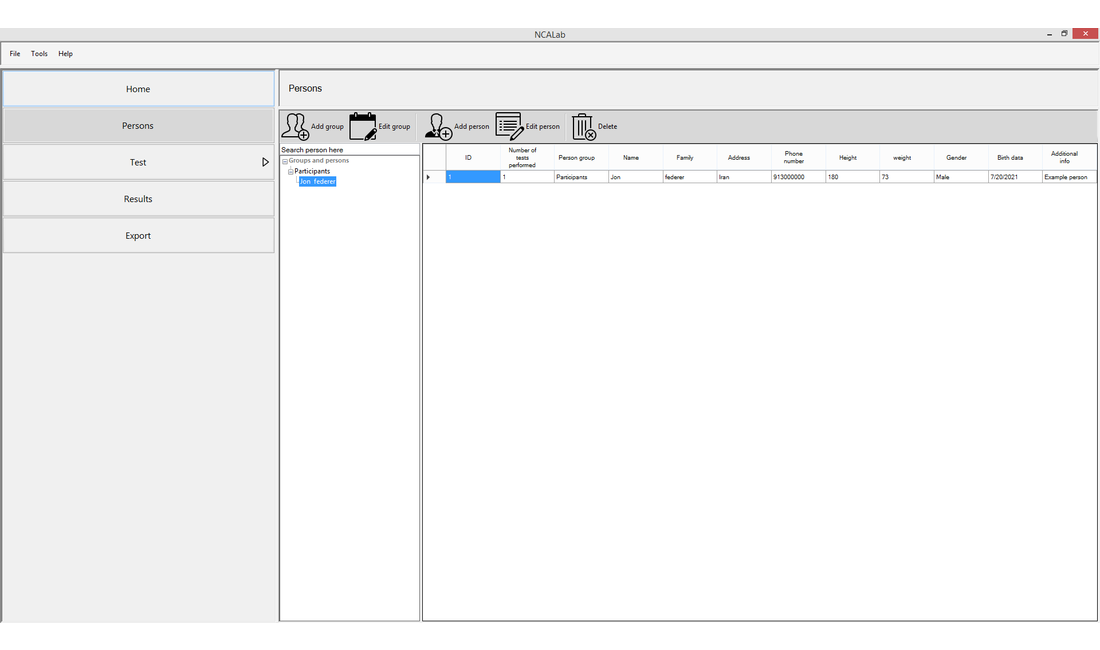Click the Edit group calendar icon
1100x650 pixels.
point(363,127)
